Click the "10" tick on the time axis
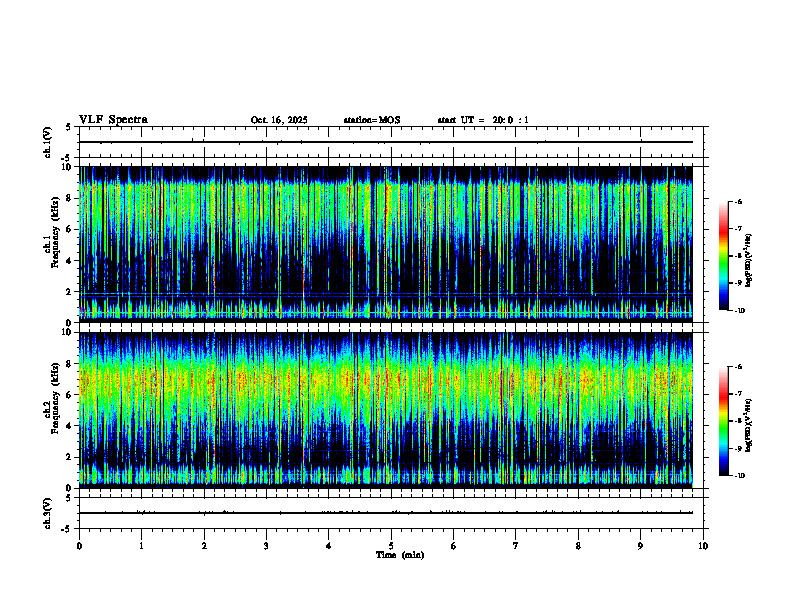The height and width of the screenshot is (612, 792). click(x=703, y=546)
